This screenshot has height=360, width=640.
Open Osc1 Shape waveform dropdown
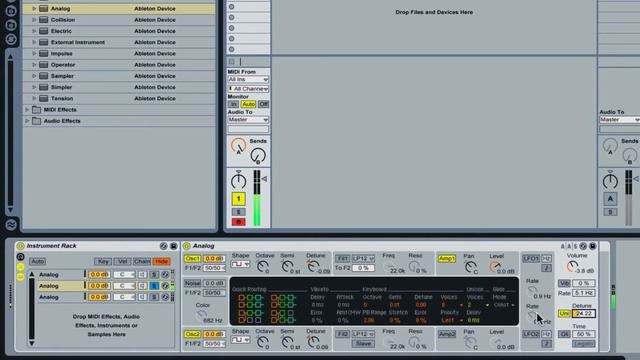coord(240,264)
